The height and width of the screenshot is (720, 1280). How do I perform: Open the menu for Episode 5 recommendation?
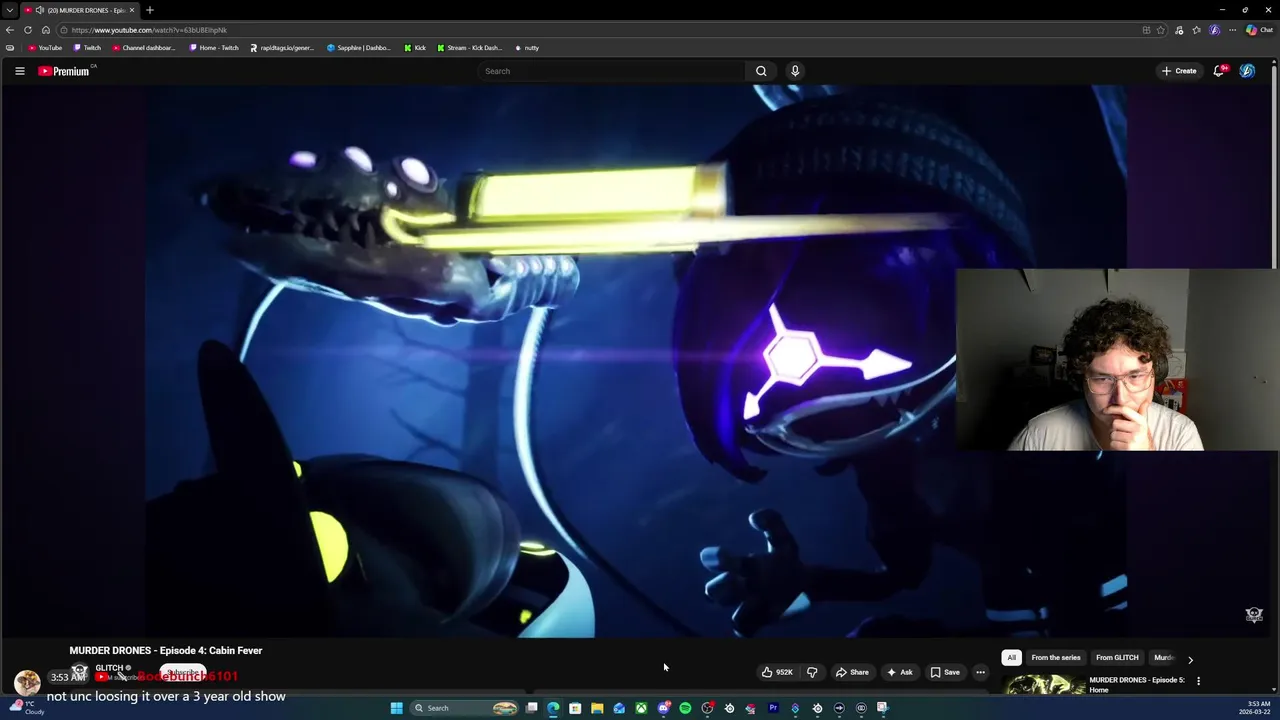click(1198, 681)
